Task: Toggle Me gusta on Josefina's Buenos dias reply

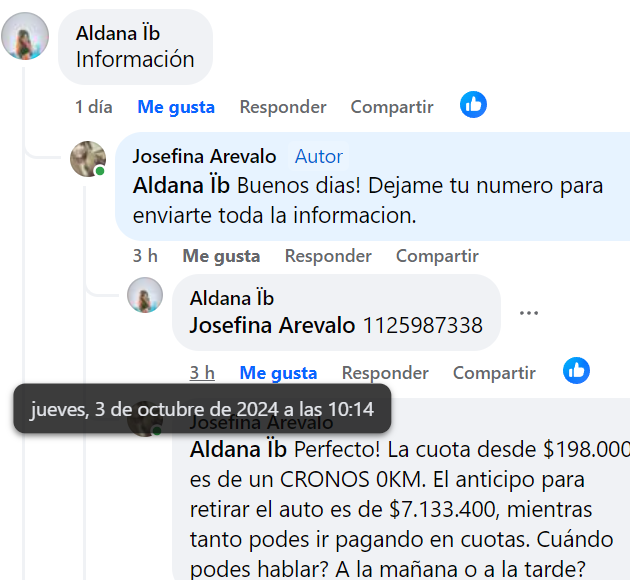Action: pyautogui.click(x=221, y=256)
